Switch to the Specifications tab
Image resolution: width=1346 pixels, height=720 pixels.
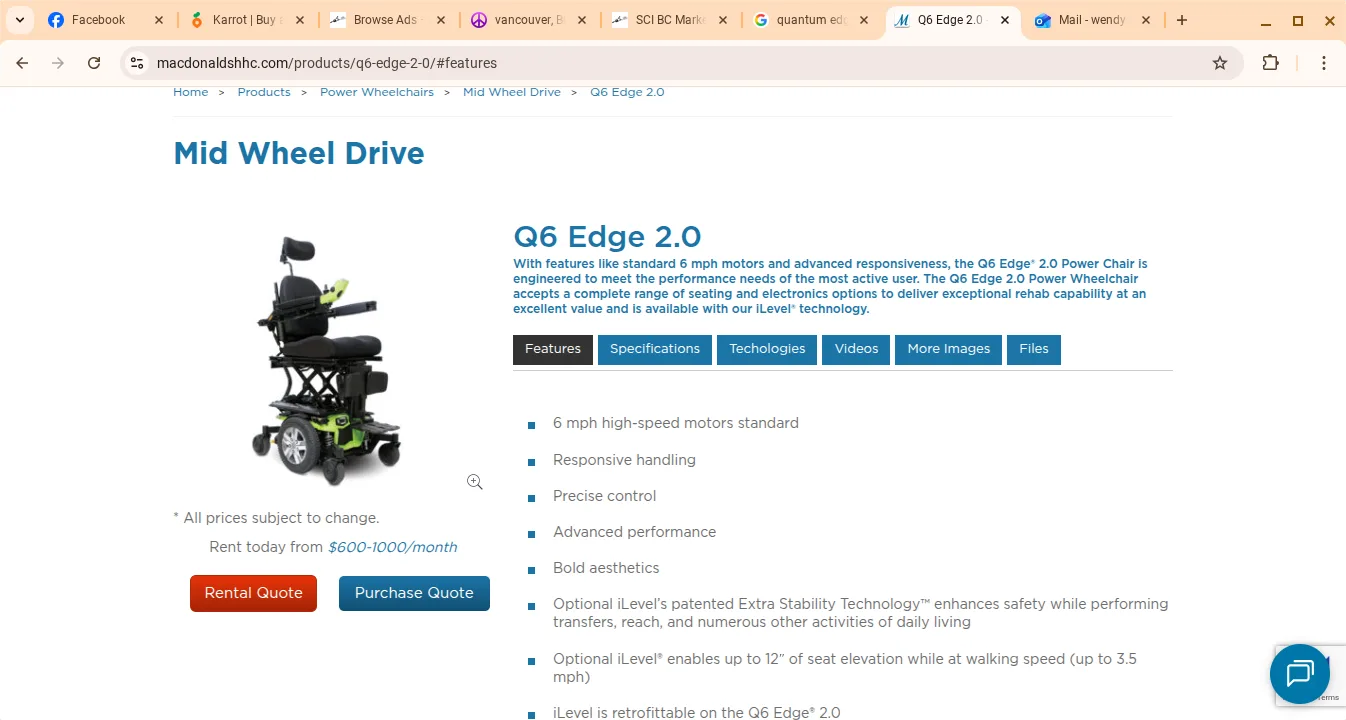654,349
